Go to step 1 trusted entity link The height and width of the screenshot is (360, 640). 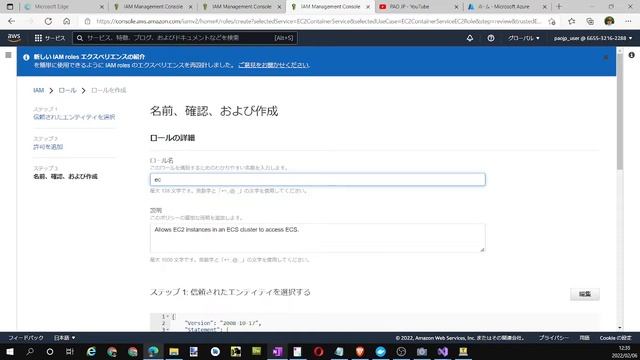(x=74, y=117)
